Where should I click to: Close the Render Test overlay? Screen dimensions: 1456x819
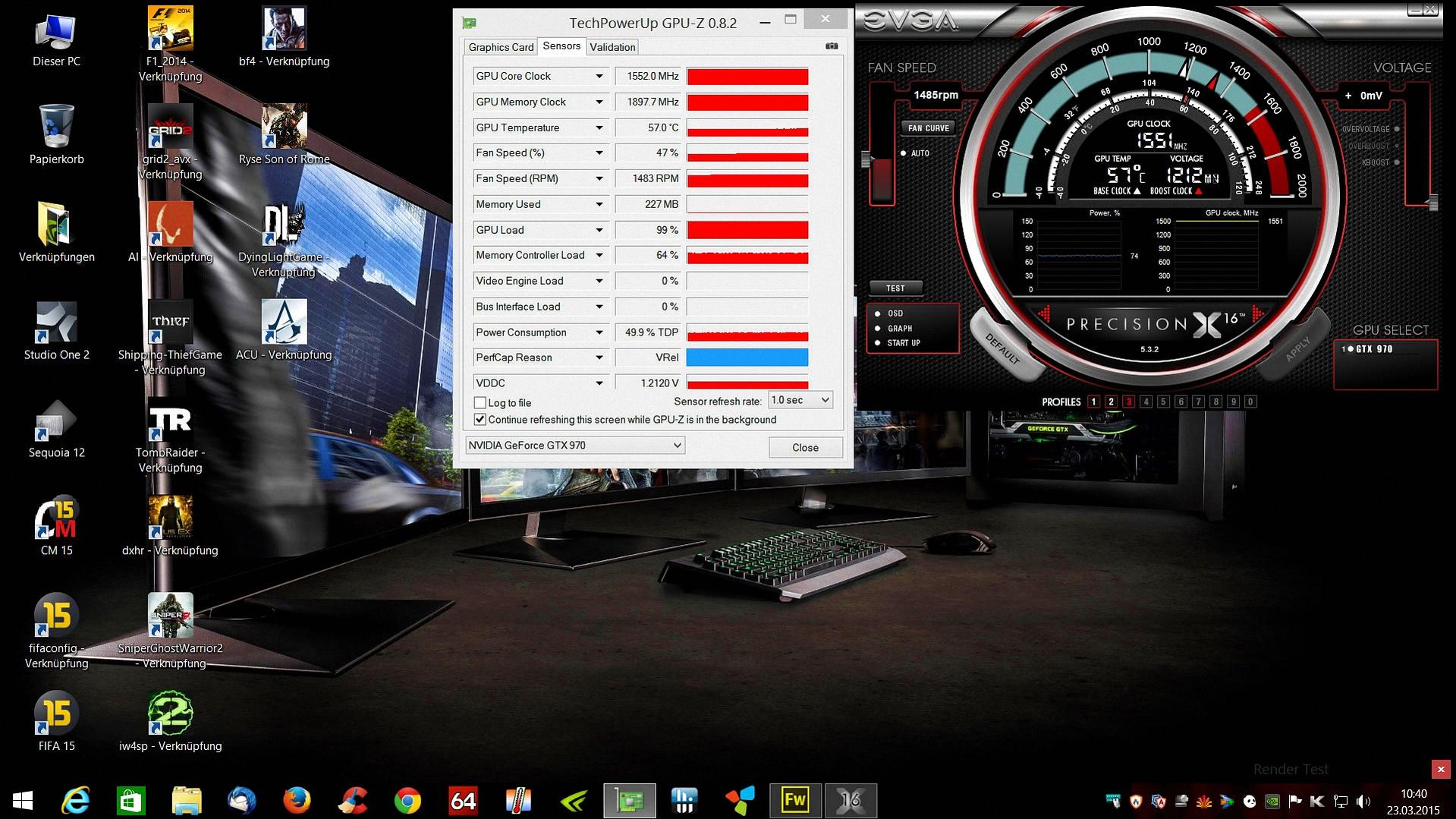(x=1440, y=770)
